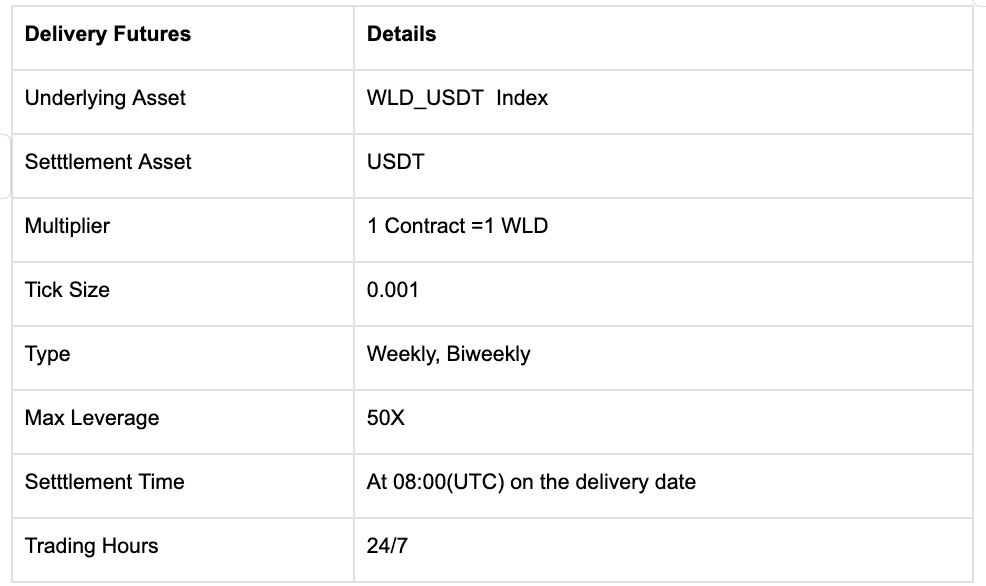Image resolution: width=986 pixels, height=586 pixels.
Task: Select the "Multiplier" row label
Action: [x=67, y=226]
